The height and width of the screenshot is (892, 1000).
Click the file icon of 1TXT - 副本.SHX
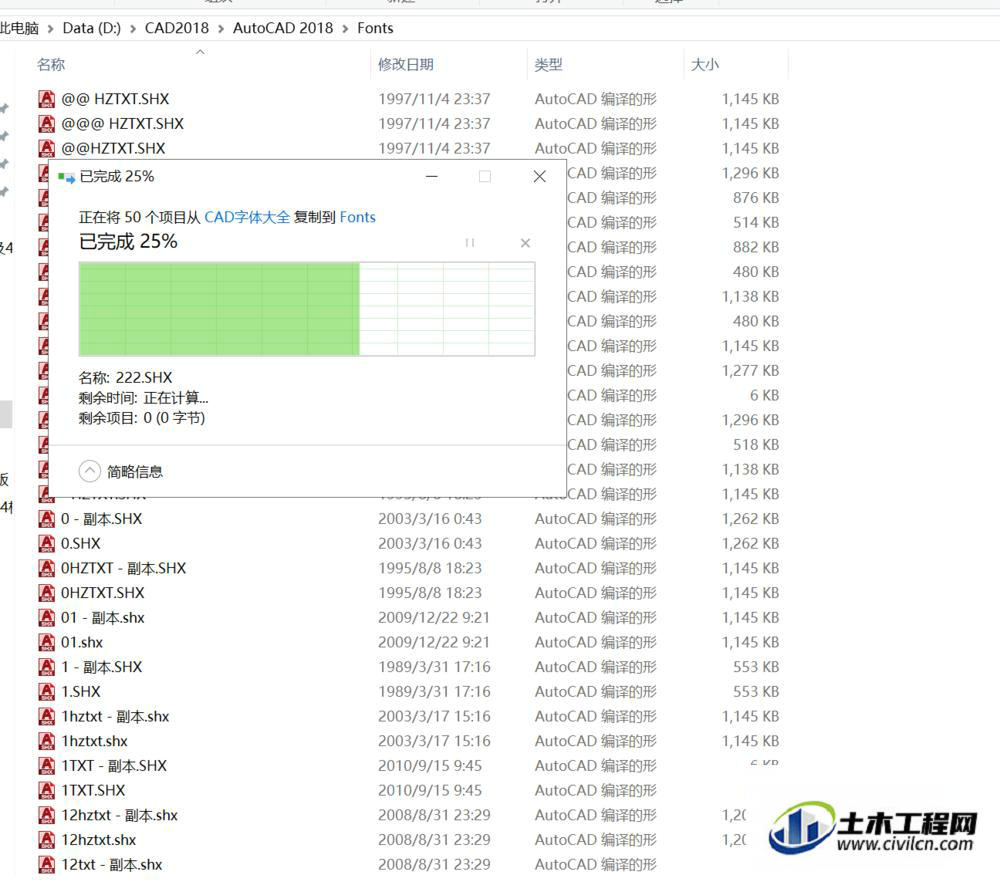coord(47,766)
